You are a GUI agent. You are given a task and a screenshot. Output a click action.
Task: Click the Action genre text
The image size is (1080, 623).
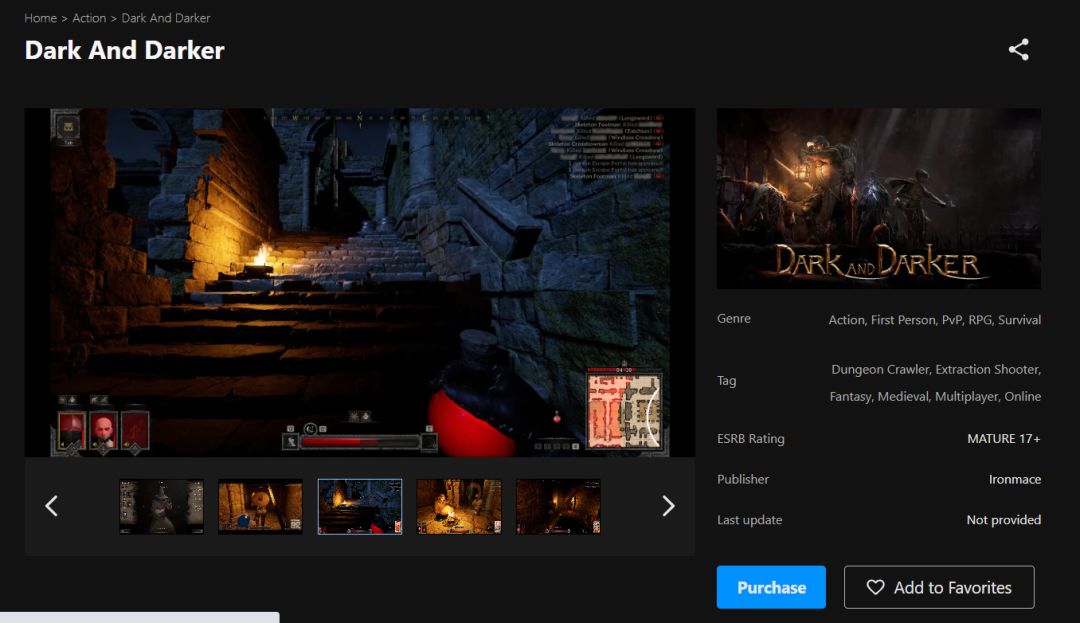846,320
